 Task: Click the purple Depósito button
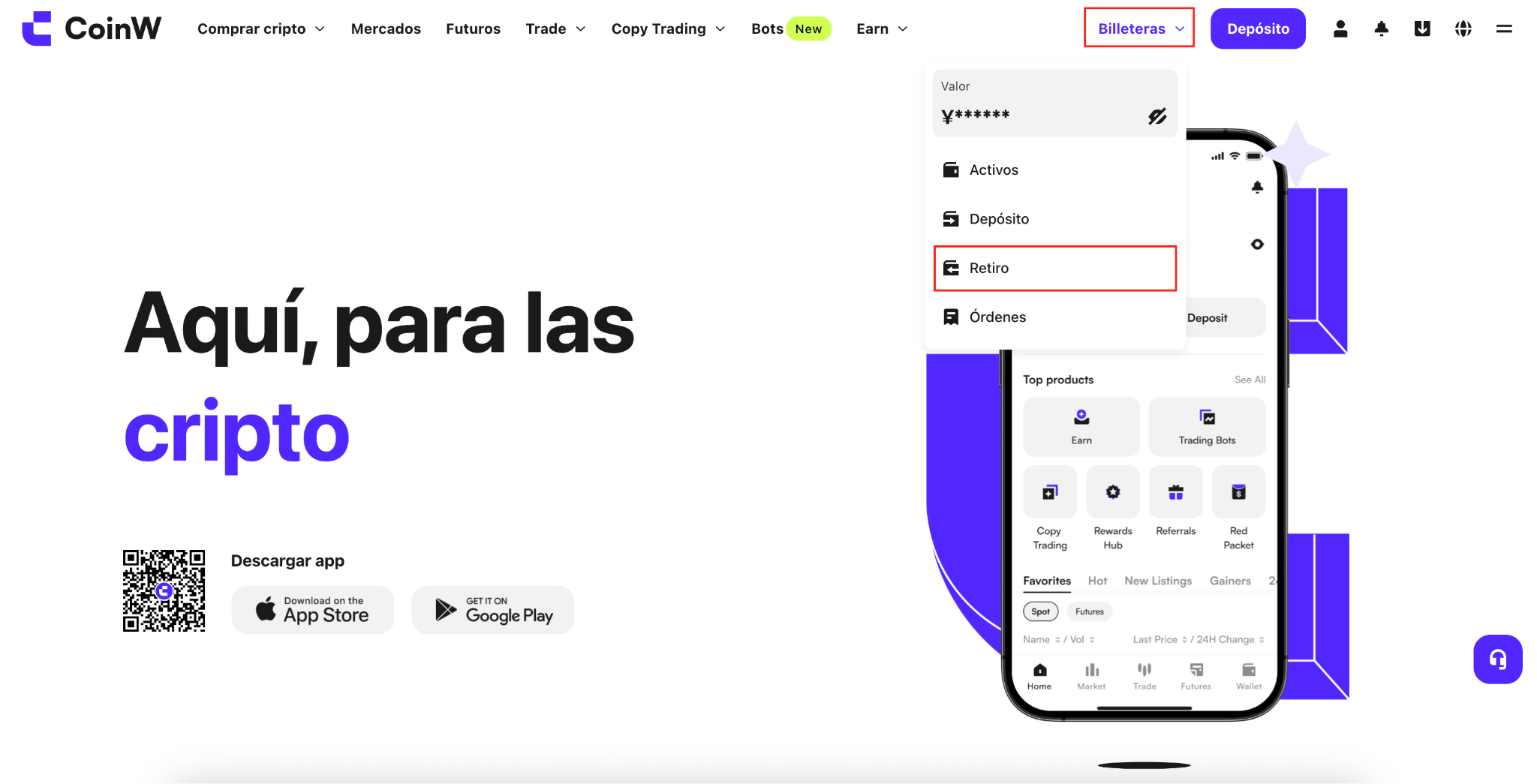click(x=1258, y=29)
